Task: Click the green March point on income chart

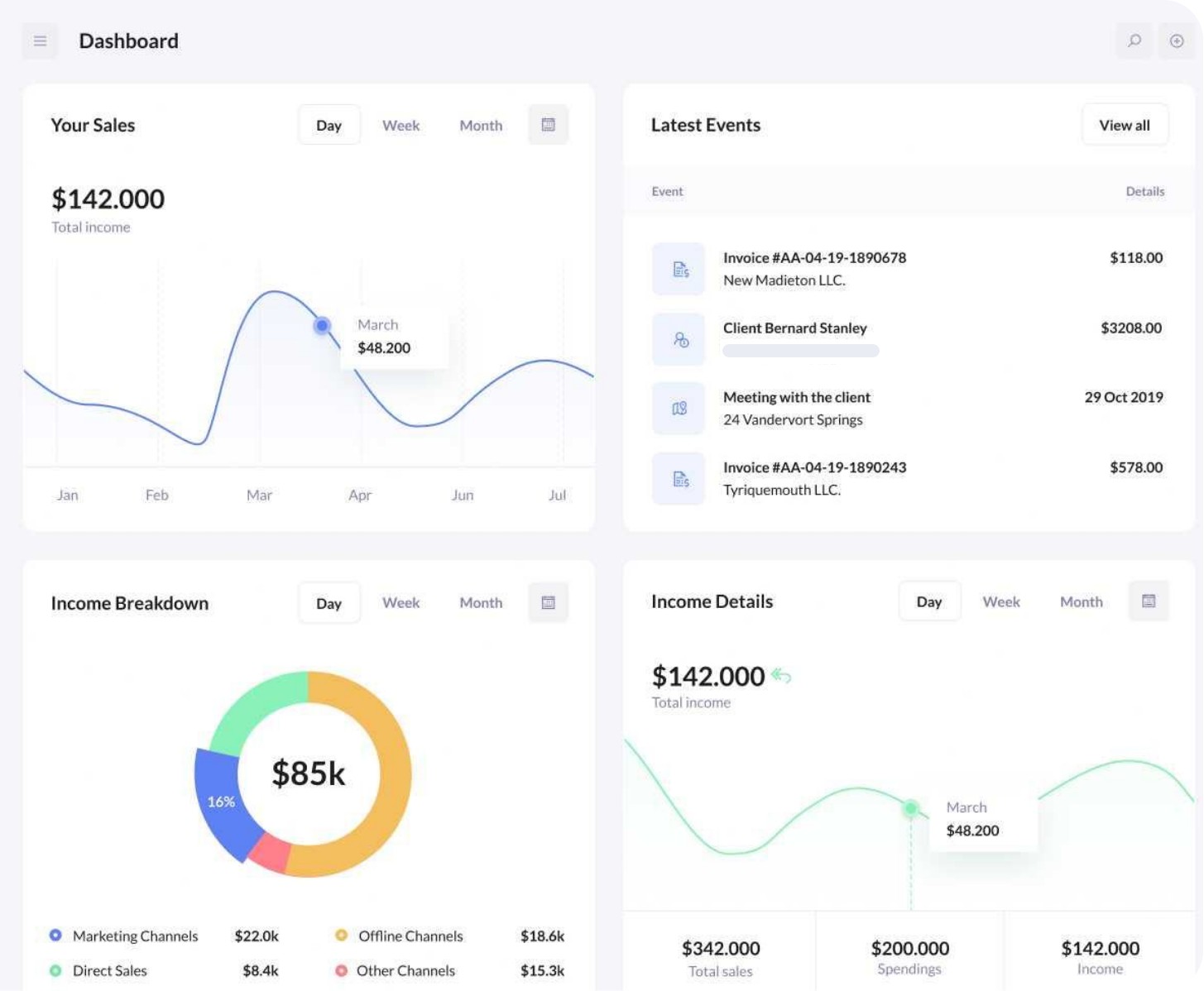Action: [910, 808]
